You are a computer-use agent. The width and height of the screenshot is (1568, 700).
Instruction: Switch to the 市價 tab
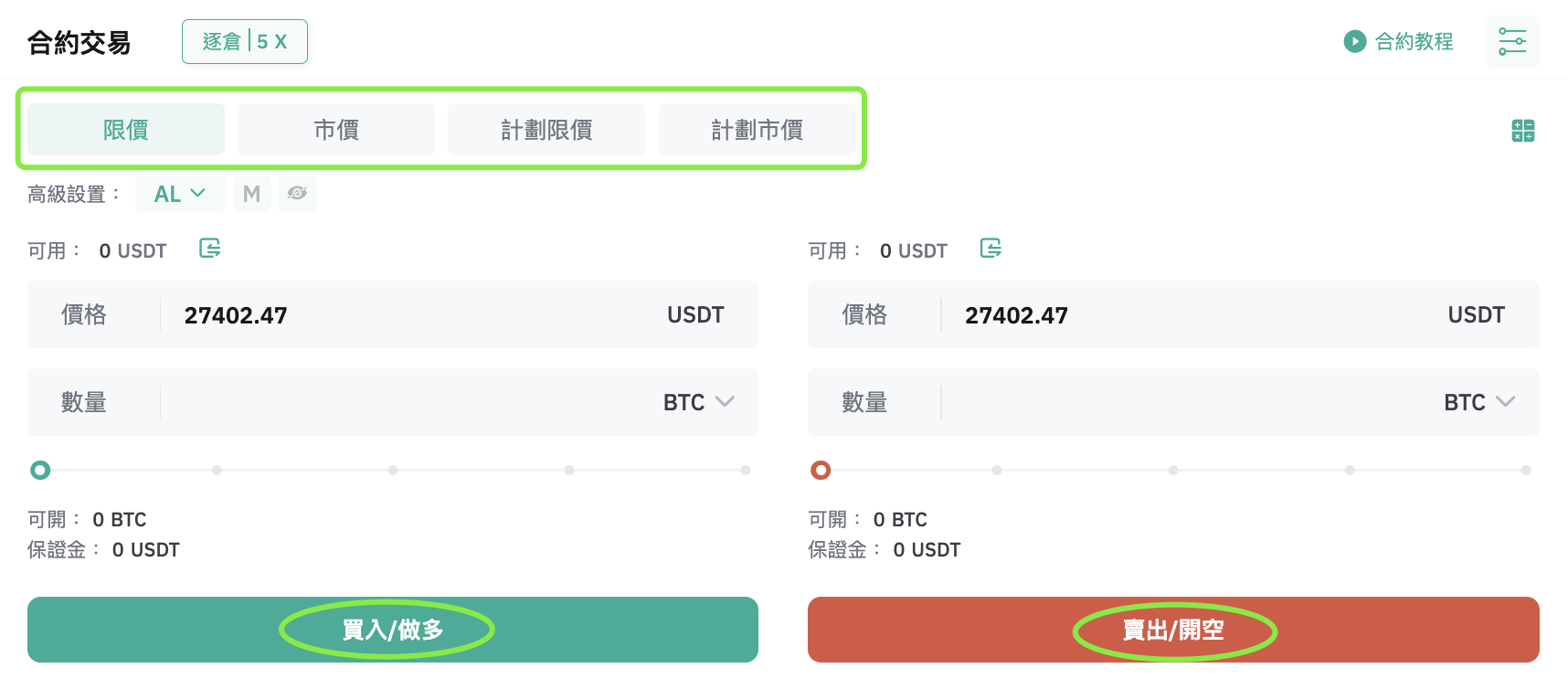(336, 130)
